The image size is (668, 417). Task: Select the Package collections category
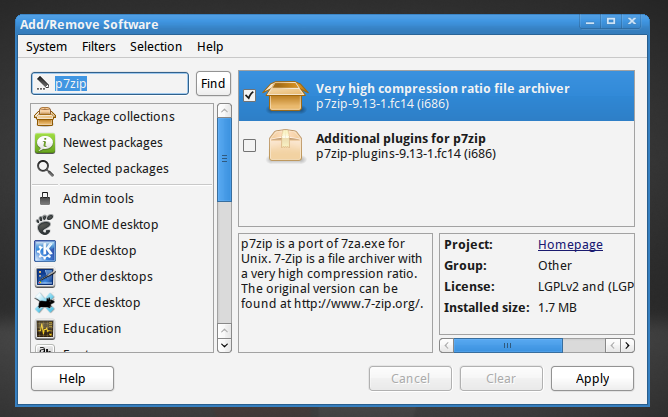pyautogui.click(x=122, y=116)
